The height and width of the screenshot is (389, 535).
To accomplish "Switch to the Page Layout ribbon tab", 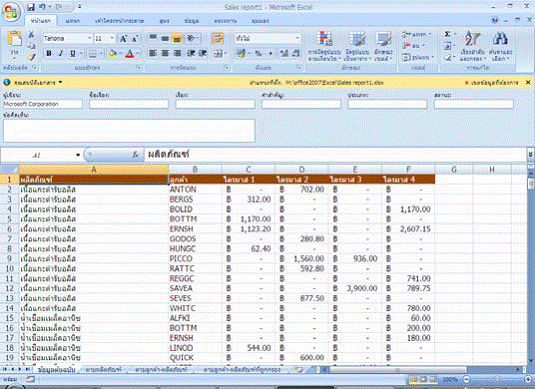I will coord(119,21).
